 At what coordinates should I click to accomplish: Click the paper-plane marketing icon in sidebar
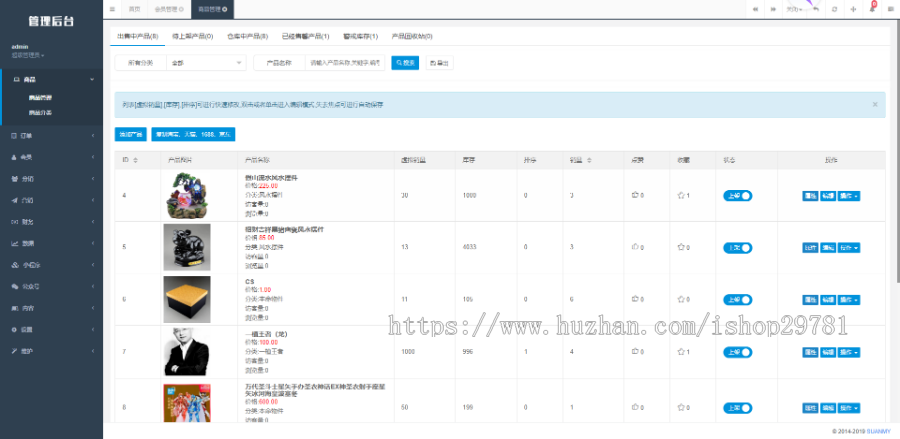tap(15, 200)
